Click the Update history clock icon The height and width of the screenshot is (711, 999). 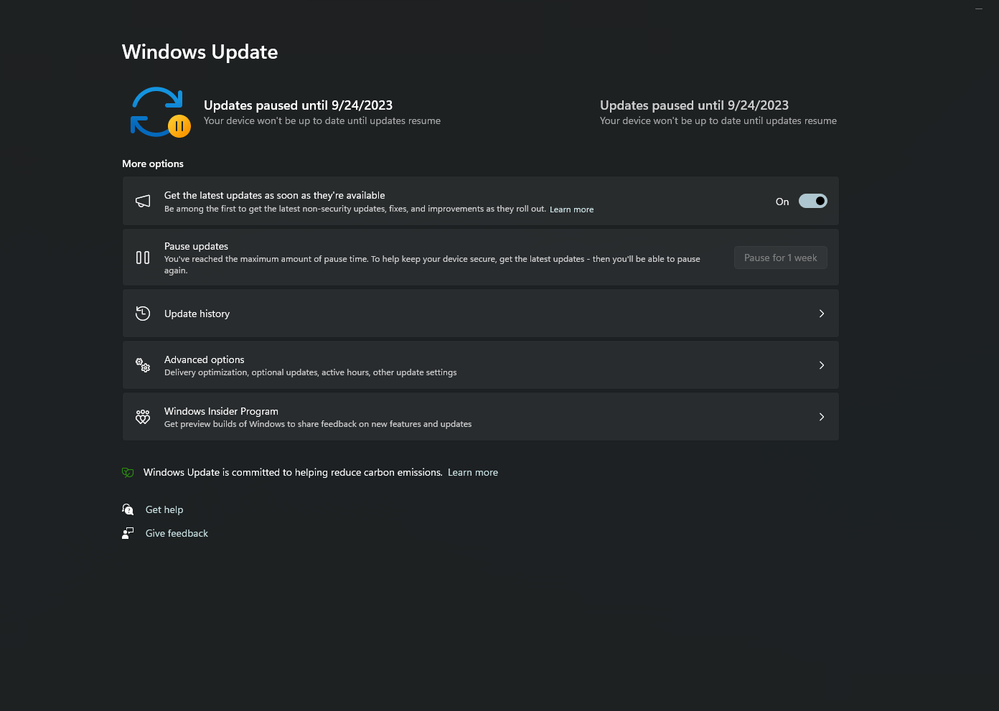143,314
